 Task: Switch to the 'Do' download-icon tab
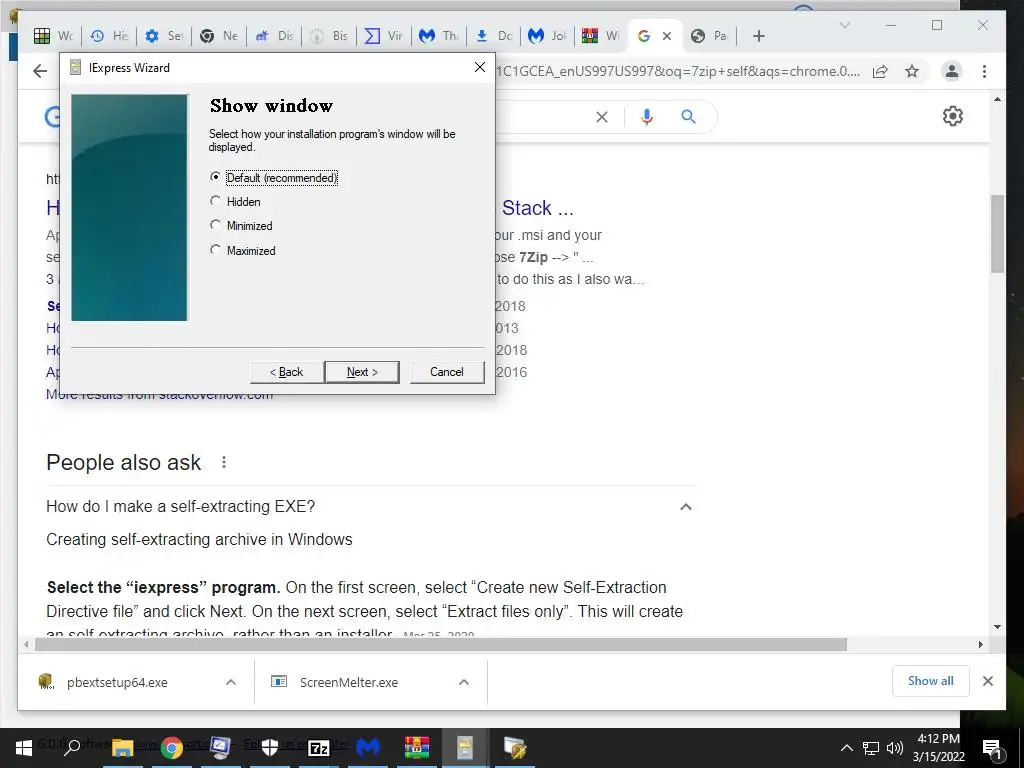tap(493, 36)
